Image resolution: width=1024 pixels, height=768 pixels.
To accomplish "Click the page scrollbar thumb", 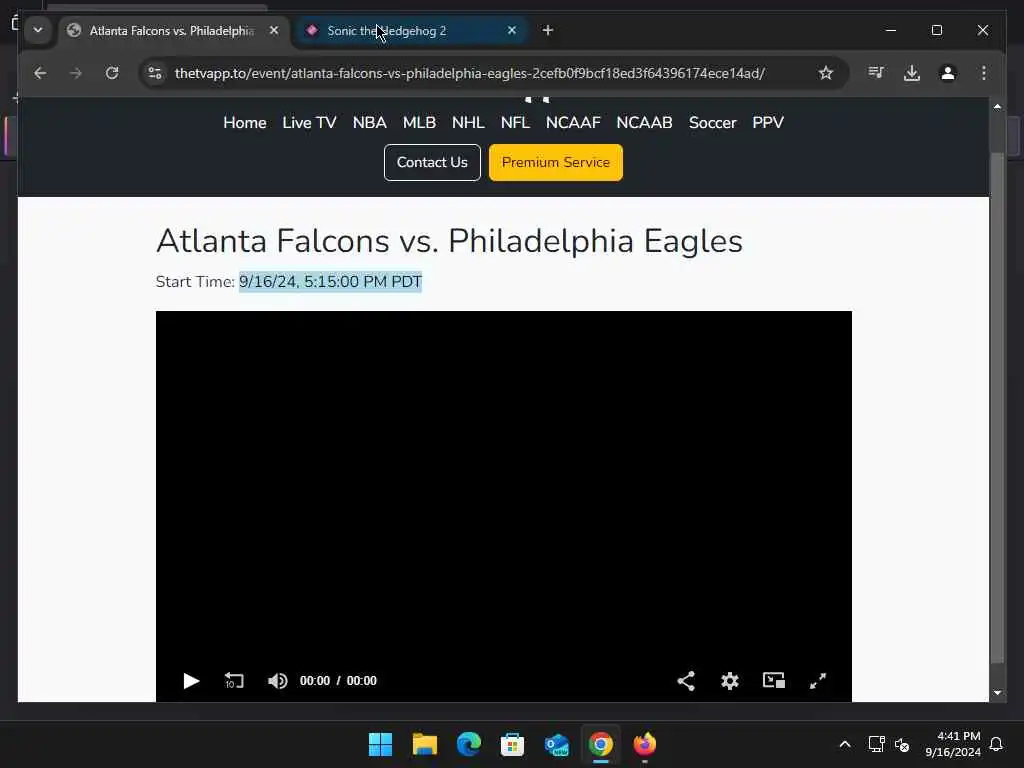I will tap(997, 408).
